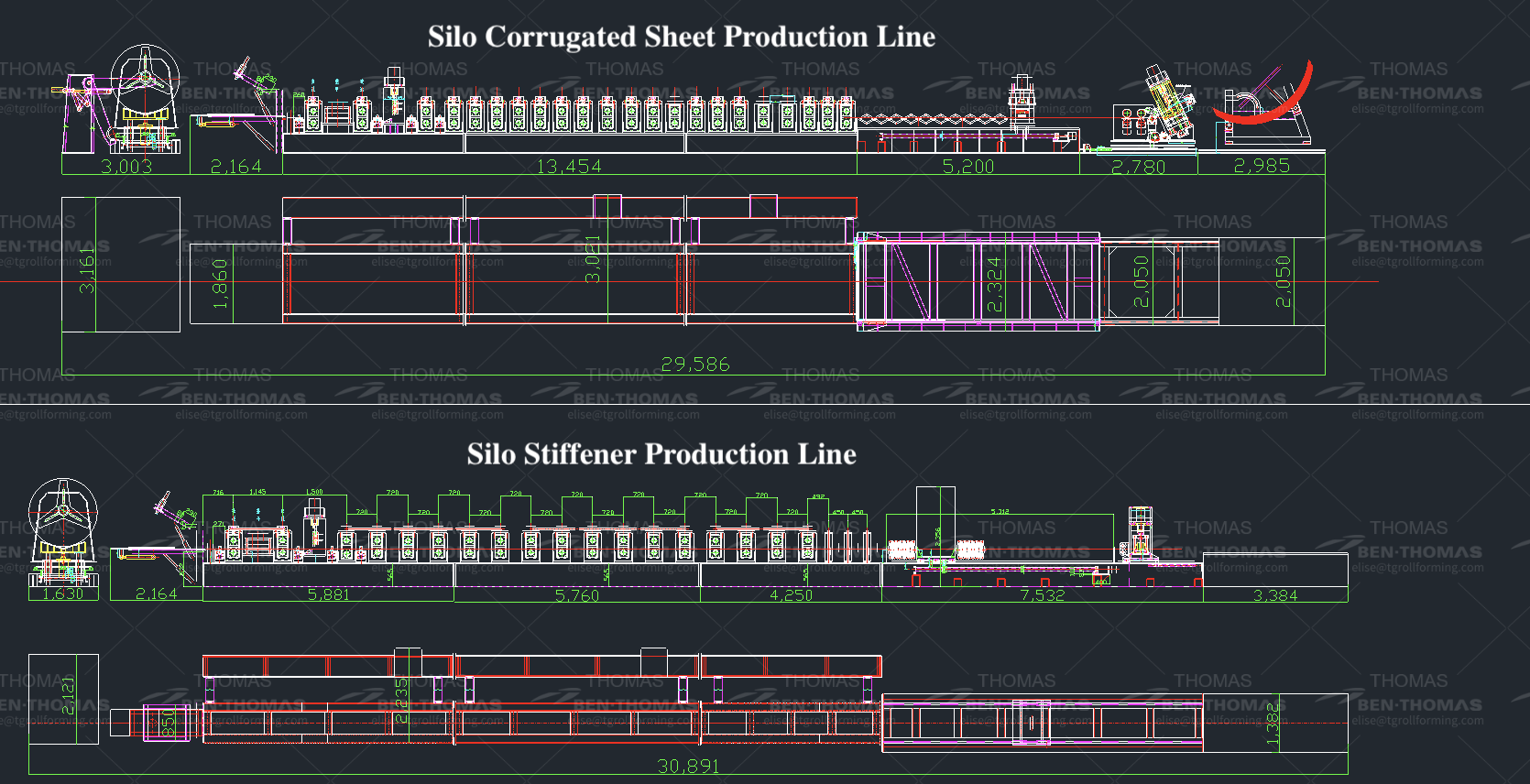Click the Silo Stiffener Production Line title
This screenshot has height=784, width=1530.
pos(661,454)
